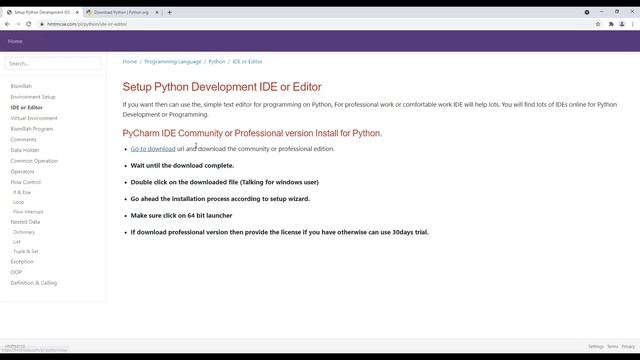Open the Tuple & Set sub-item

click(x=26, y=251)
